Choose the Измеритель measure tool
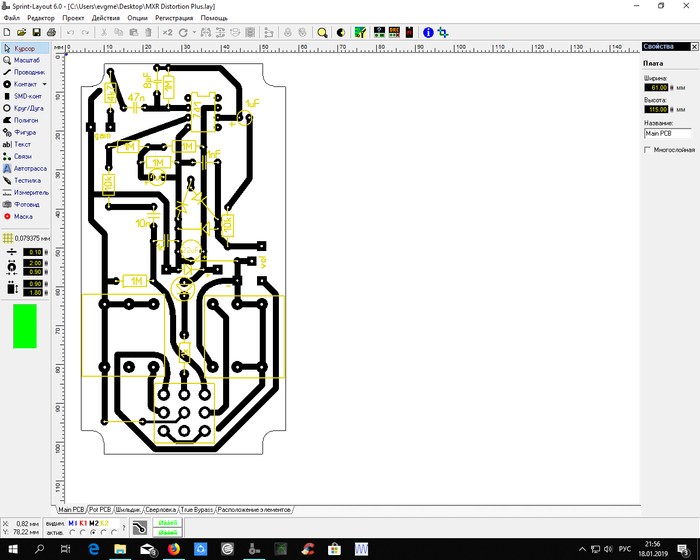The image size is (700, 560). (30, 192)
